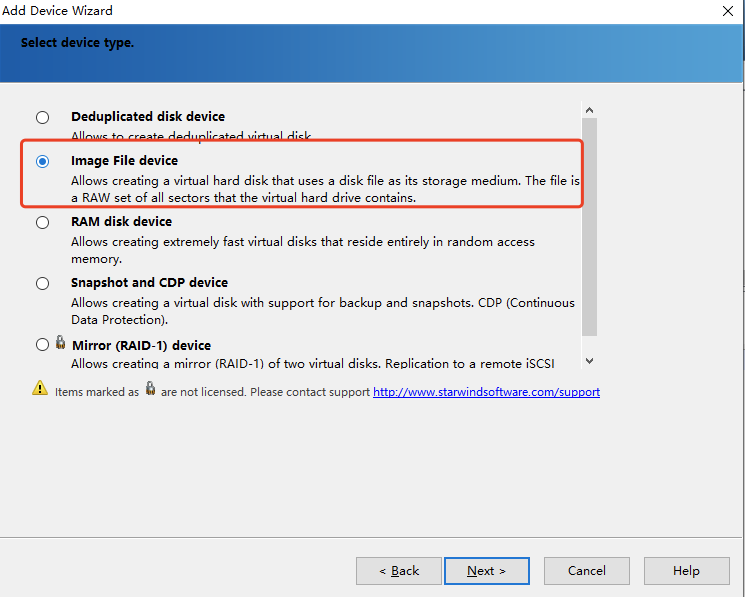745x597 pixels.
Task: Select the Mirror (RAID-1) device option
Action: pyautogui.click(x=42, y=344)
